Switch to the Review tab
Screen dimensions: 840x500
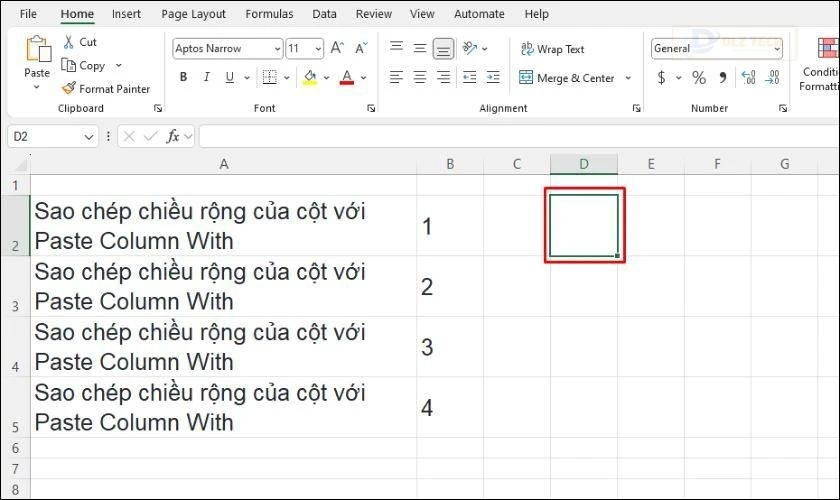click(374, 14)
